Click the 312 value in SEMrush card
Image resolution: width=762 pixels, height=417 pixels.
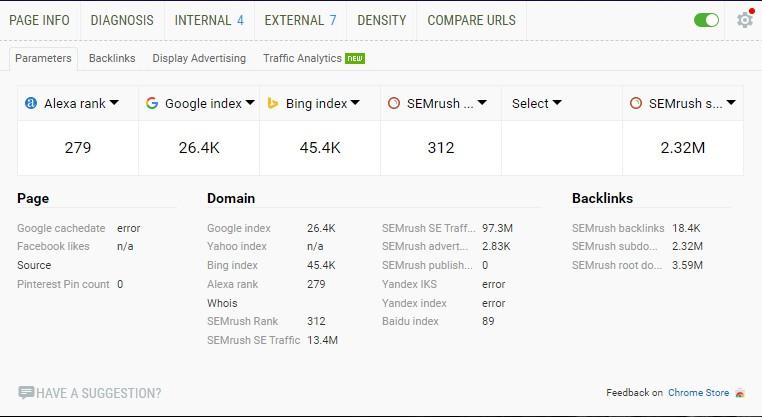(441, 147)
